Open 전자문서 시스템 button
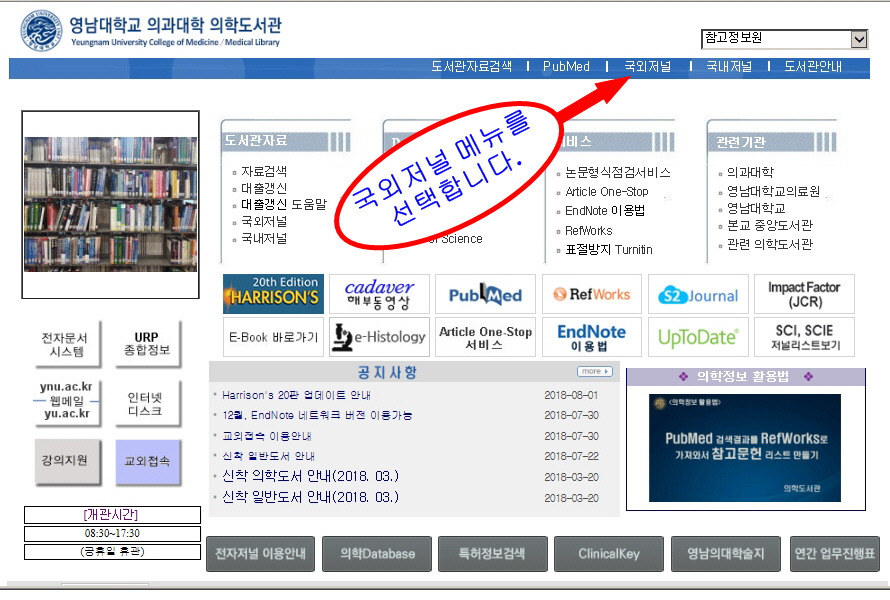890x600 pixels. coord(66,344)
